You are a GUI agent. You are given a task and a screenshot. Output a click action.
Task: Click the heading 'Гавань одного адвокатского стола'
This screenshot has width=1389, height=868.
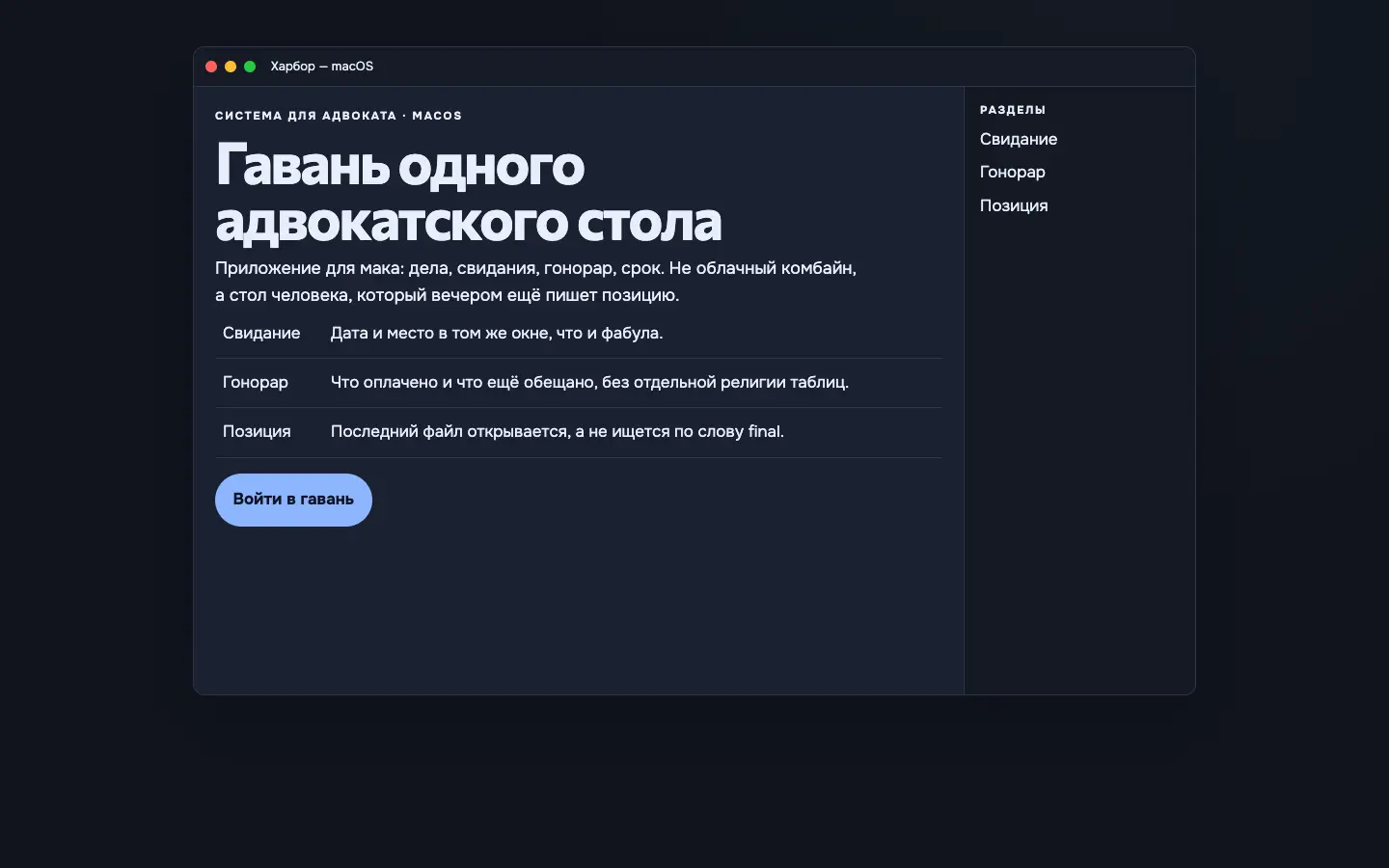(469, 193)
